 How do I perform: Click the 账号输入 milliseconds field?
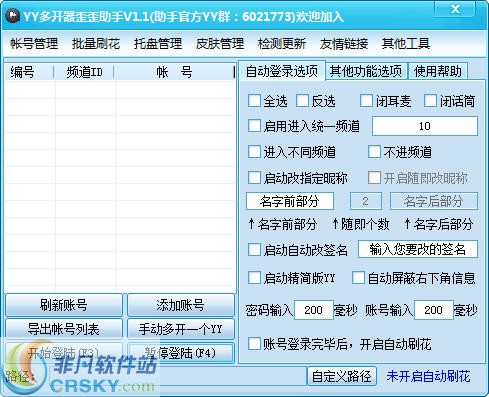click(433, 310)
